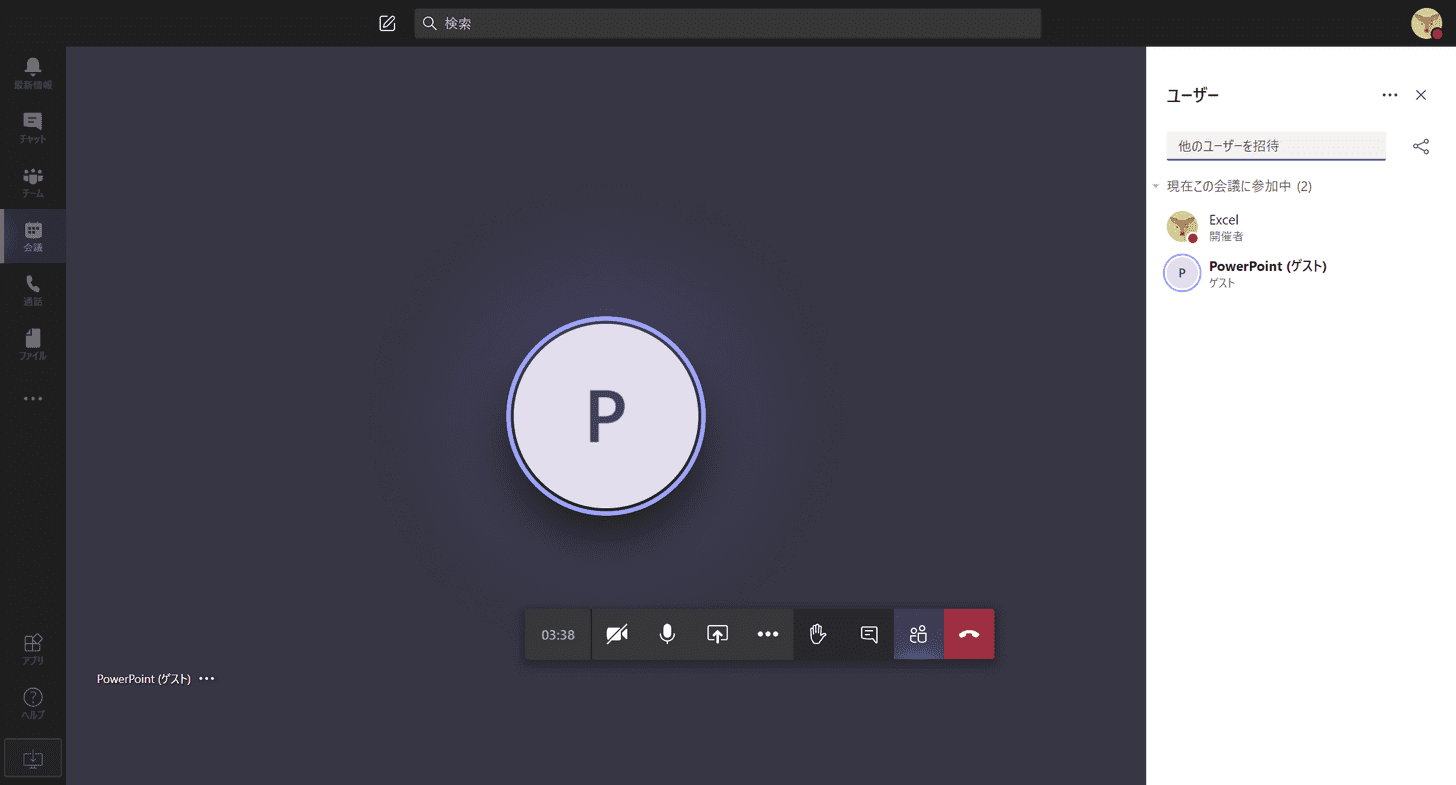Open the Meetings calendar in sidebar
This screenshot has height=785, width=1456.
pos(33,236)
